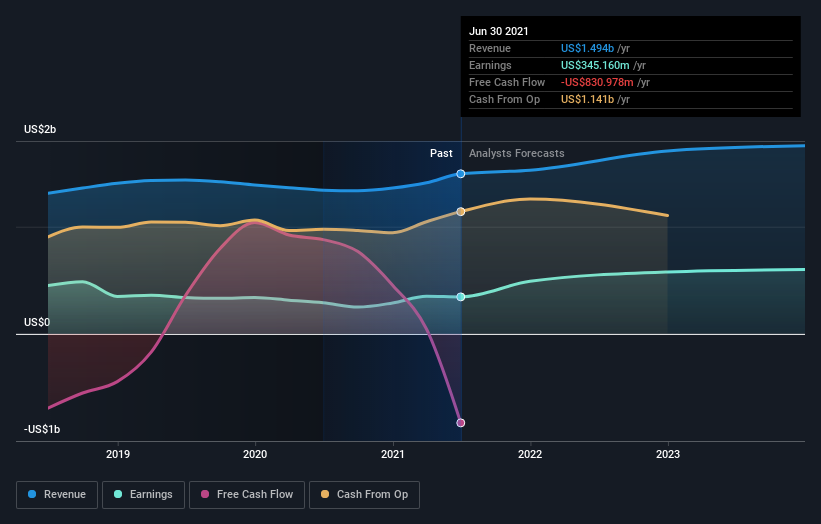Click the Analysts Forecasts label
This screenshot has height=524, width=821.
[x=516, y=153]
